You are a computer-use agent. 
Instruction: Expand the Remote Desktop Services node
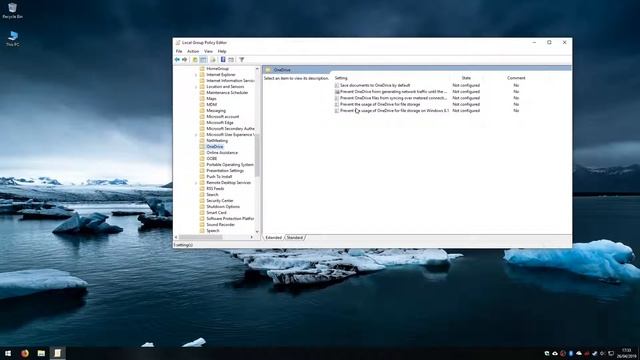[196, 183]
